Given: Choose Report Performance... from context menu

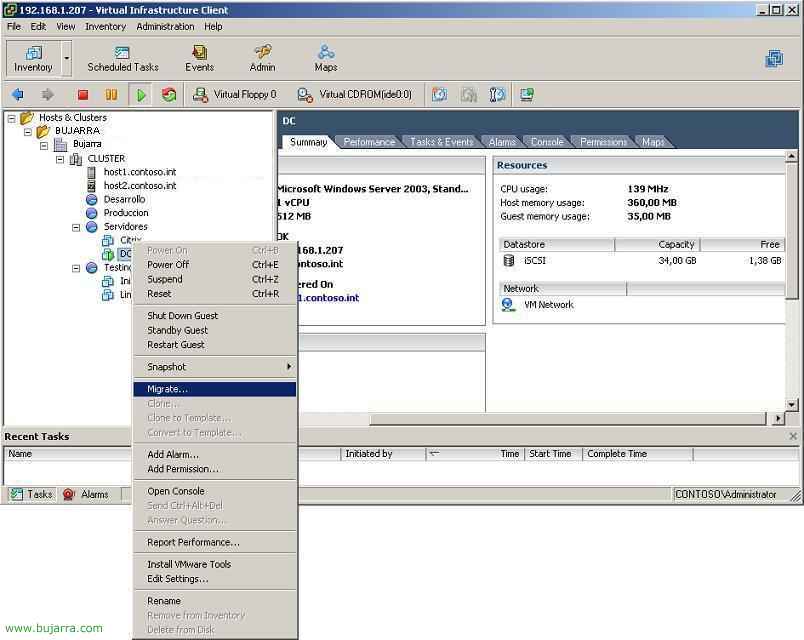Looking at the screenshot, I should tap(215, 543).
